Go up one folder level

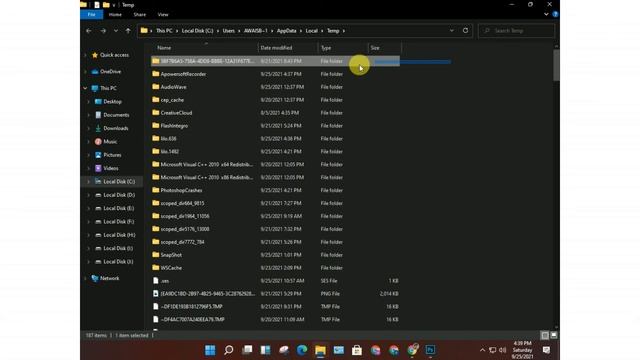[128, 31]
